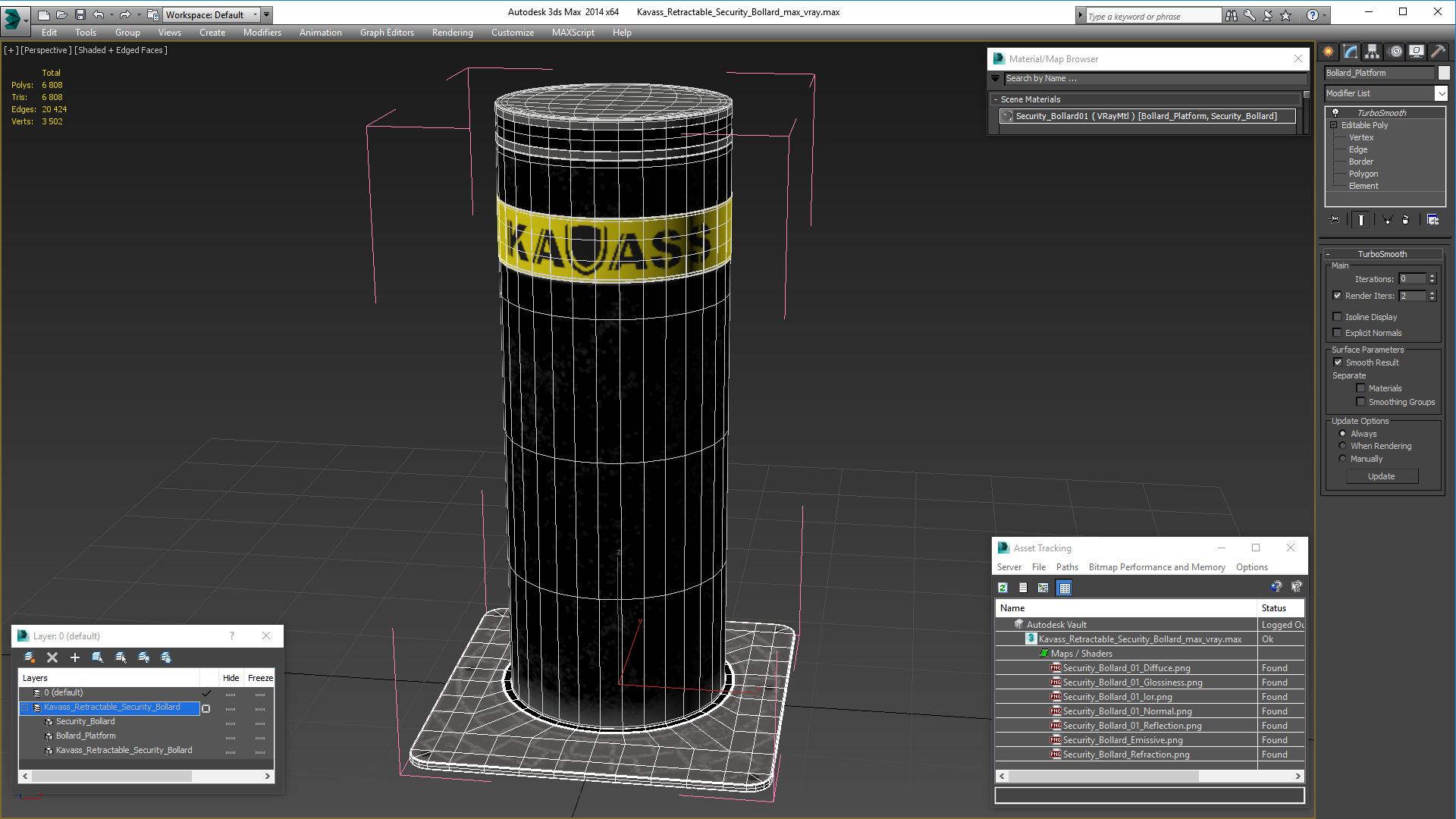The height and width of the screenshot is (819, 1456).
Task: Open the Modifier List dropdown
Action: point(1441,93)
